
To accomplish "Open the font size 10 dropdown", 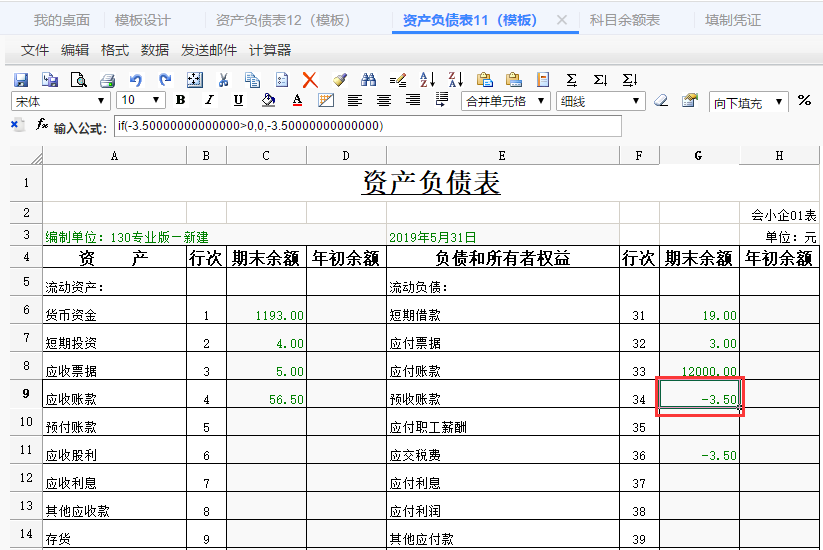I will click(x=157, y=101).
